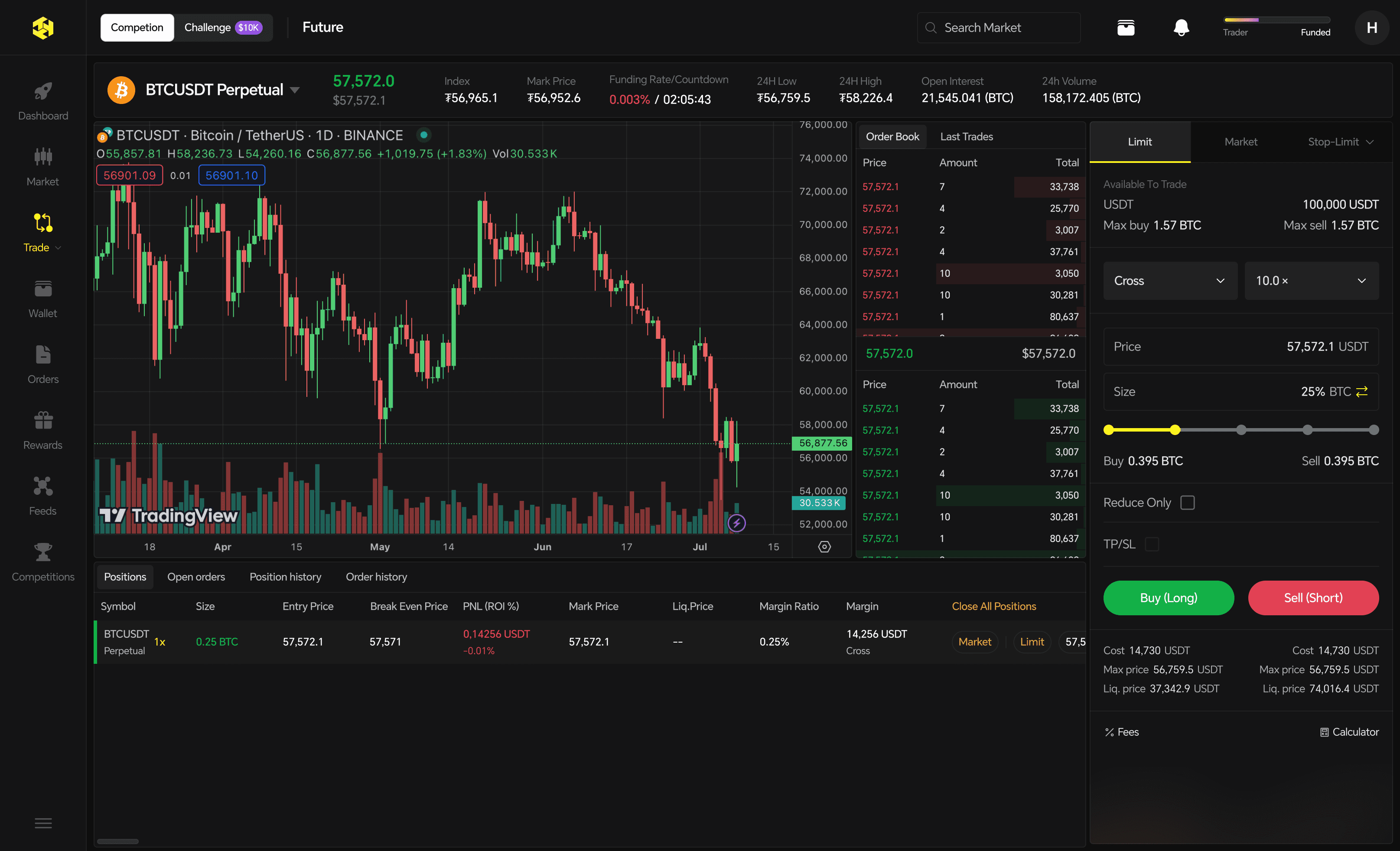Open the Feeds sidebar icon
1400x851 pixels.
pos(43,486)
